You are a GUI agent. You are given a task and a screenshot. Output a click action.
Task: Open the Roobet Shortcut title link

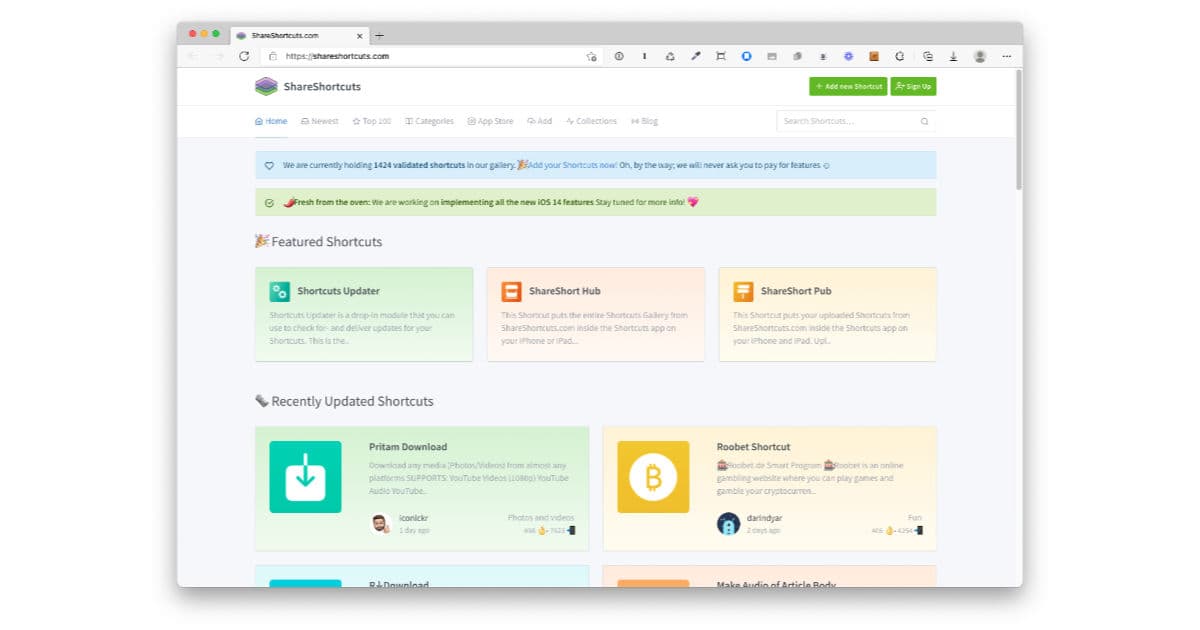(753, 447)
